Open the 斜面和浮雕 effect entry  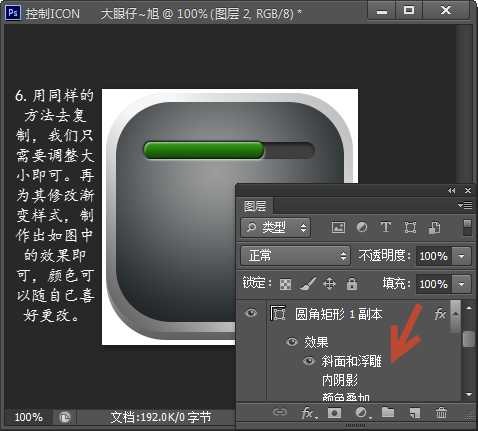[x=351, y=361]
